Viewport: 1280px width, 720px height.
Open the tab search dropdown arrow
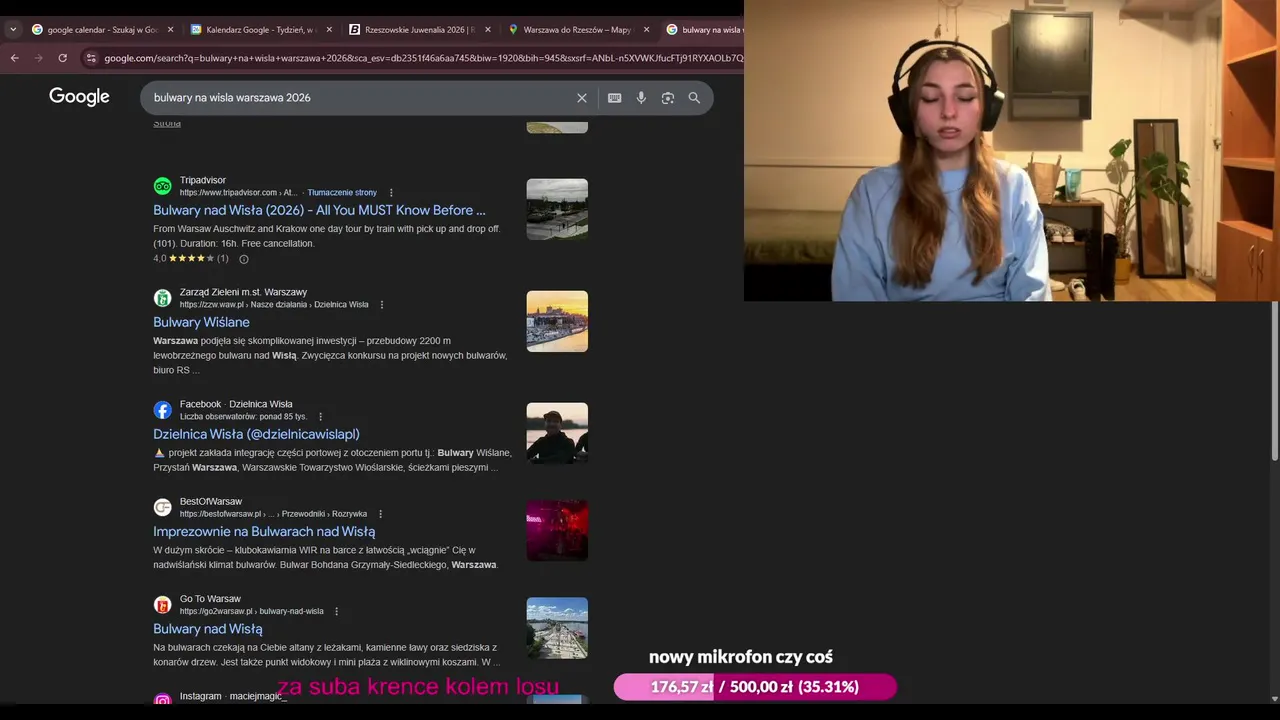pos(13,30)
